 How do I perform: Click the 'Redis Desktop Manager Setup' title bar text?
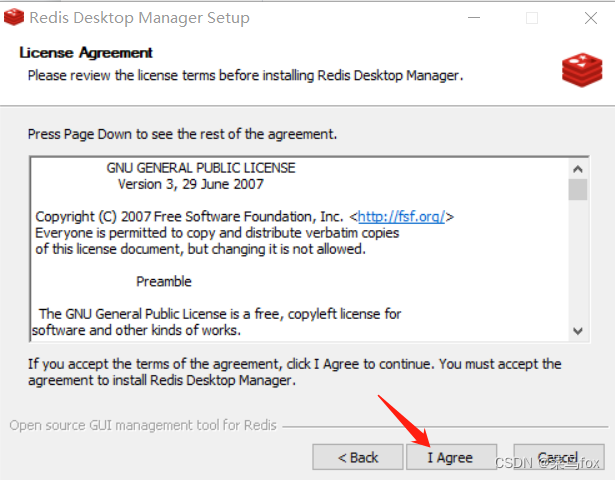tap(140, 18)
